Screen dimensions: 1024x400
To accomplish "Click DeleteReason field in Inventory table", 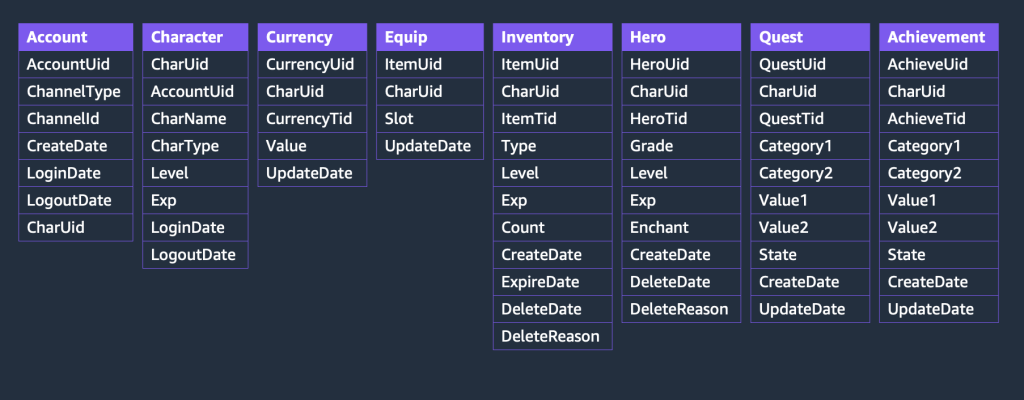I will click(x=552, y=337).
